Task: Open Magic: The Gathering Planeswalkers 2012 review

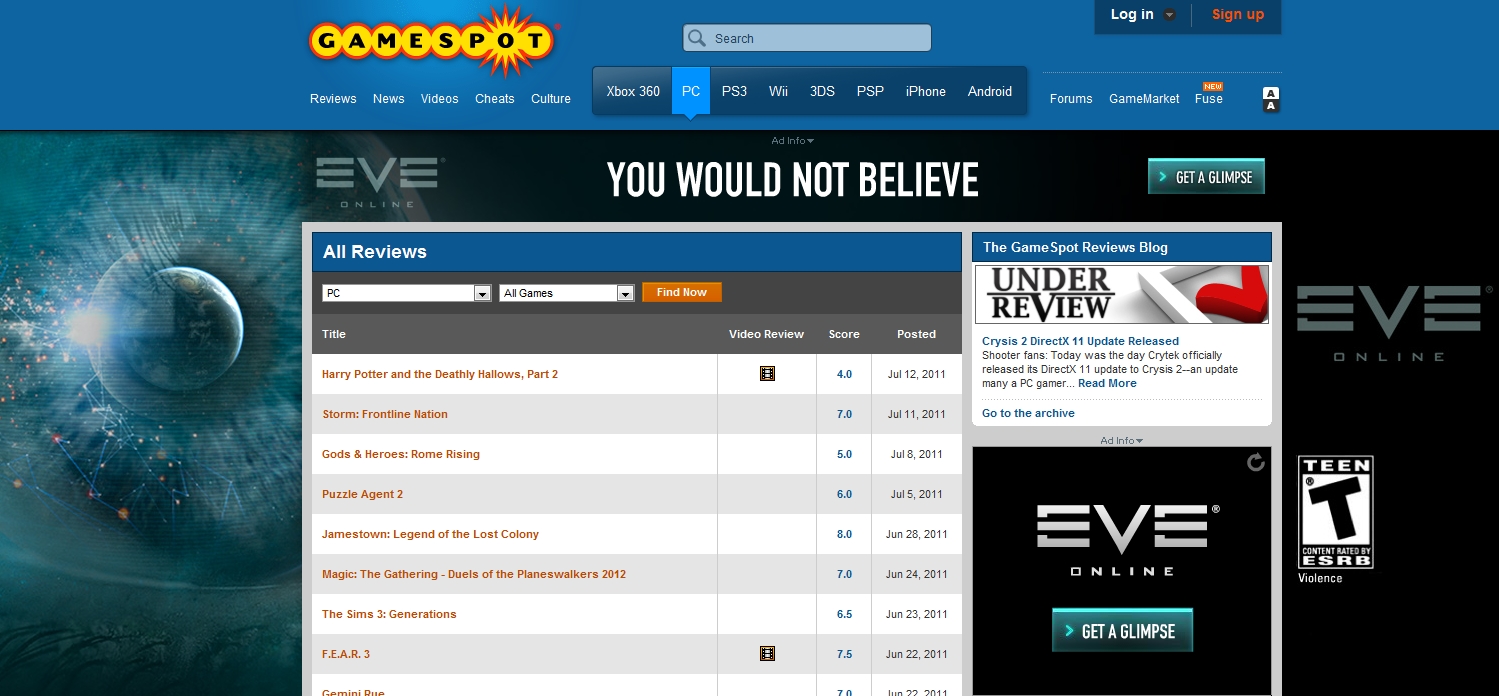Action: point(474,574)
